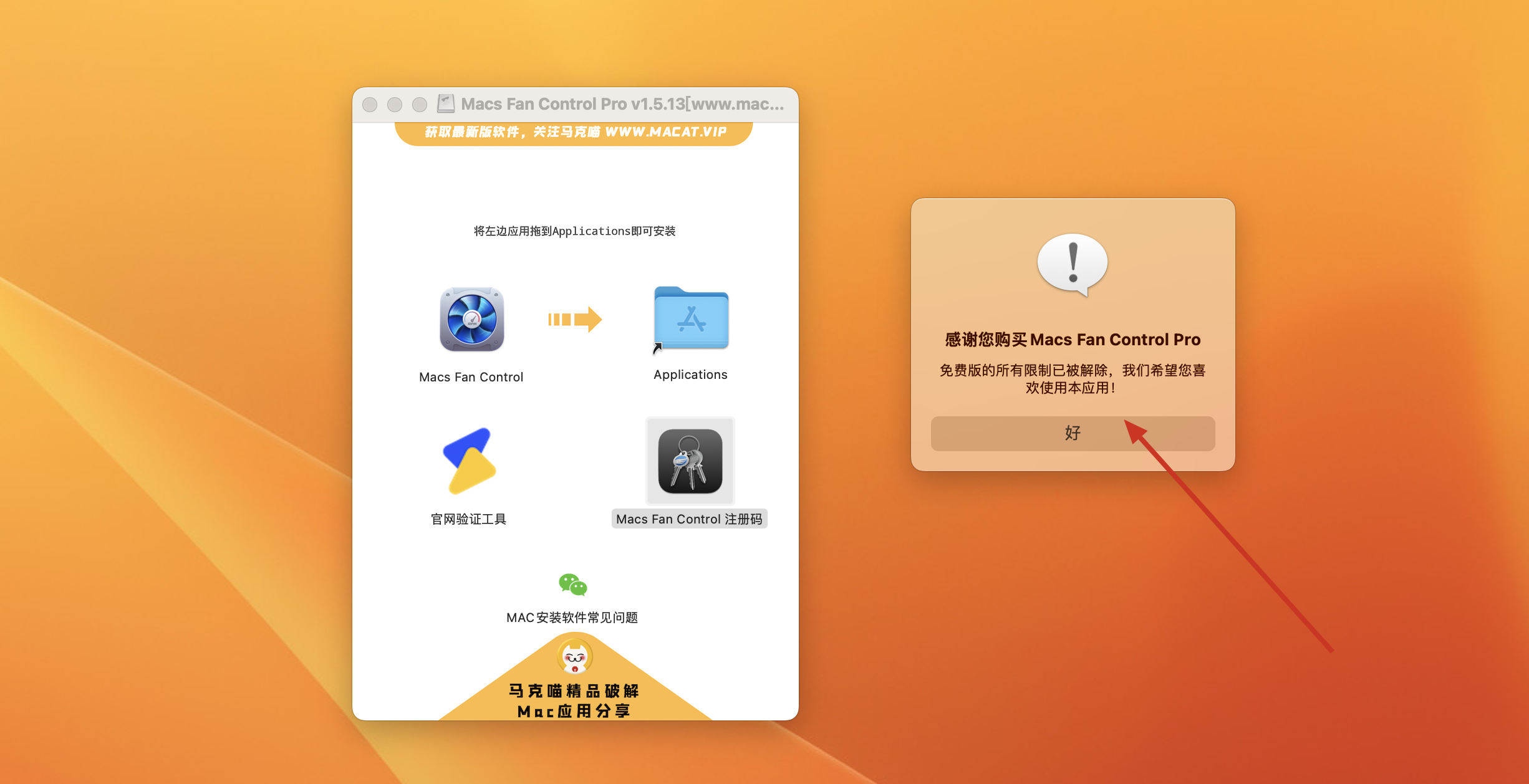Viewport: 1529px width, 784px height.
Task: Click the Macs Fan Control 注册码 label
Action: click(x=689, y=519)
